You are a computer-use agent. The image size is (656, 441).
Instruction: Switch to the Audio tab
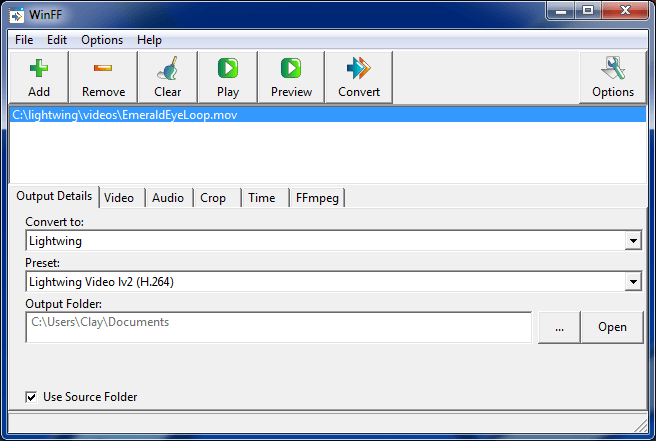(168, 198)
